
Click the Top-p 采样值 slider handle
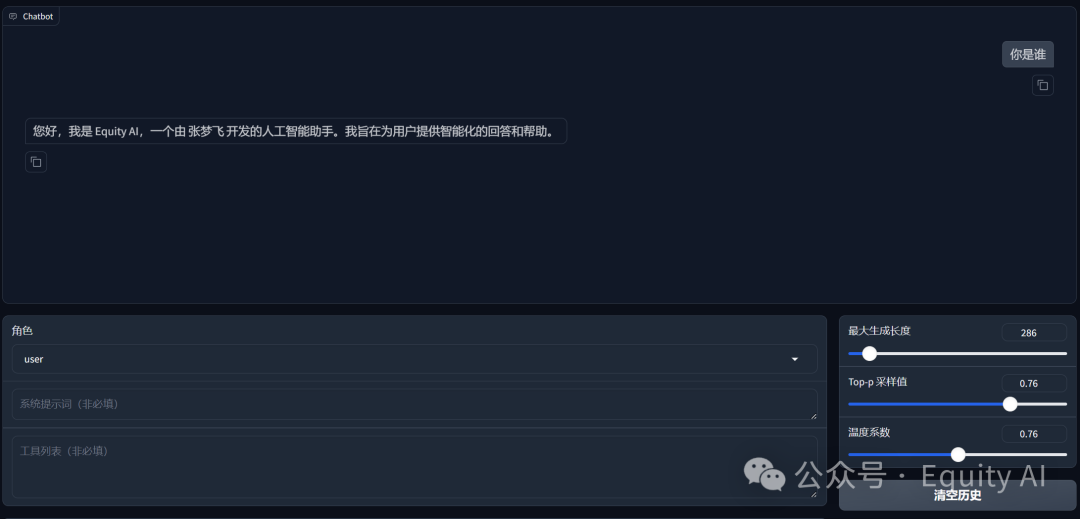pos(1010,404)
